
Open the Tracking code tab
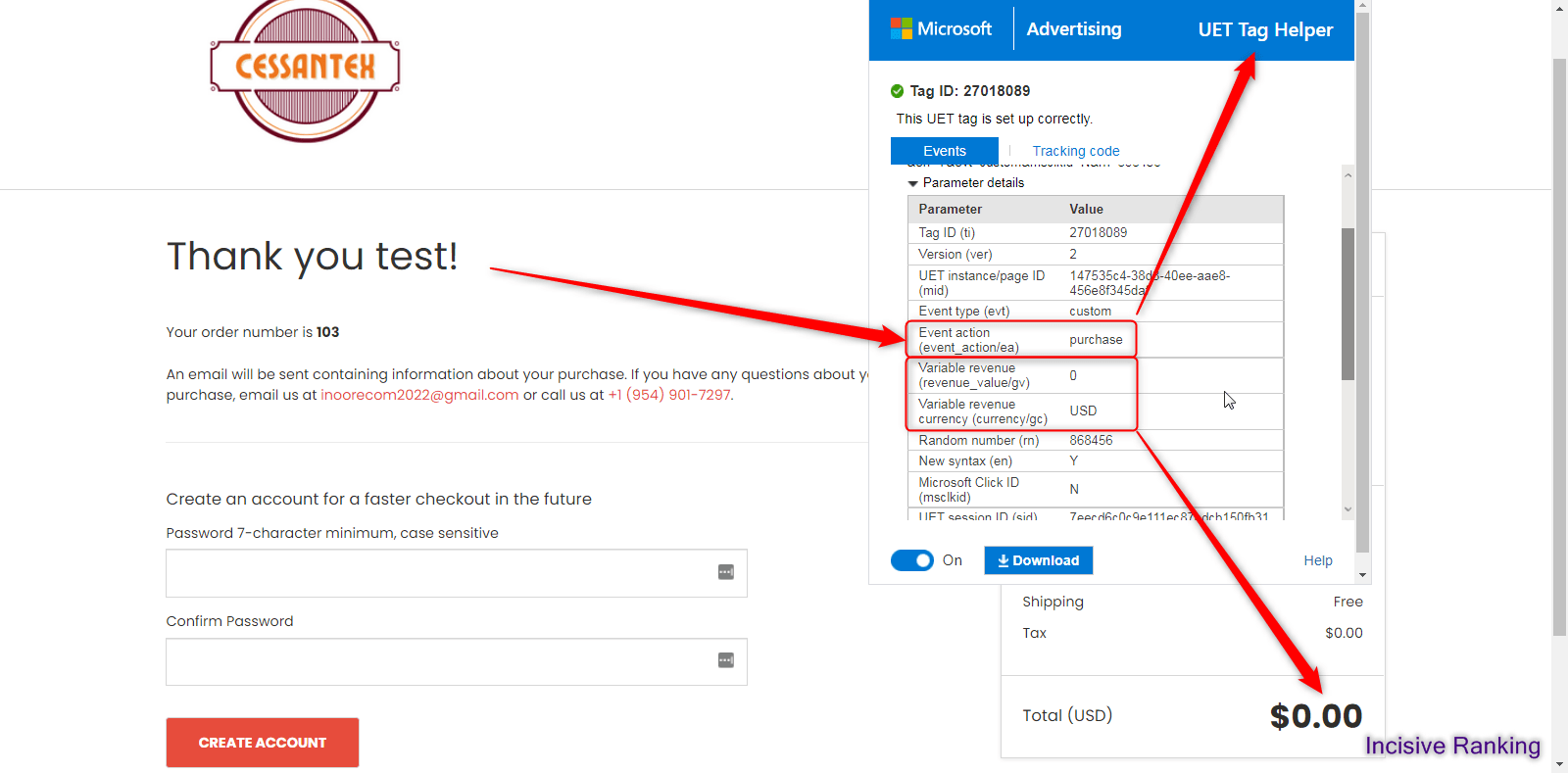point(1075,151)
